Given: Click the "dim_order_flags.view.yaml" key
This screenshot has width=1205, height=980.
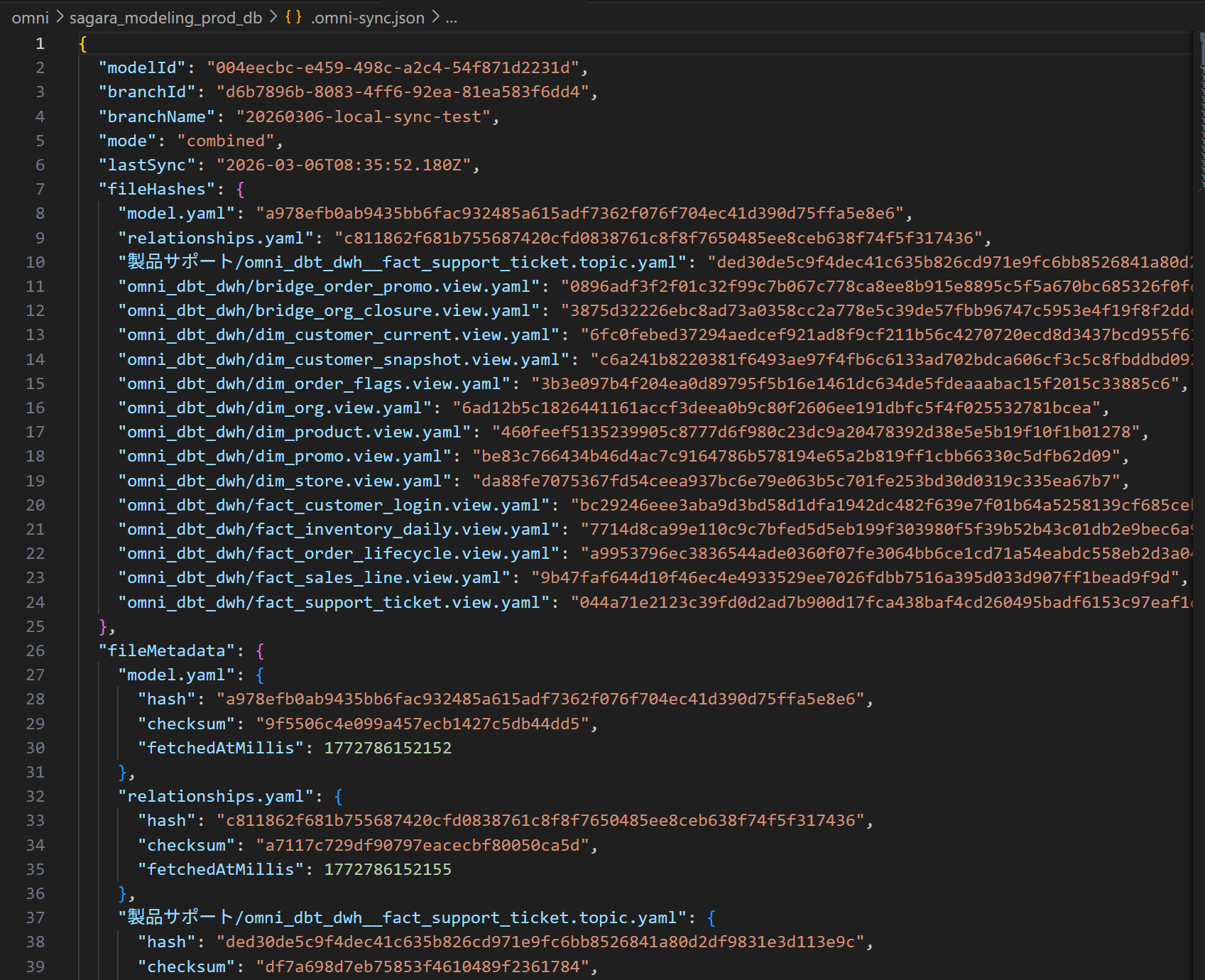Looking at the screenshot, I should [x=314, y=384].
